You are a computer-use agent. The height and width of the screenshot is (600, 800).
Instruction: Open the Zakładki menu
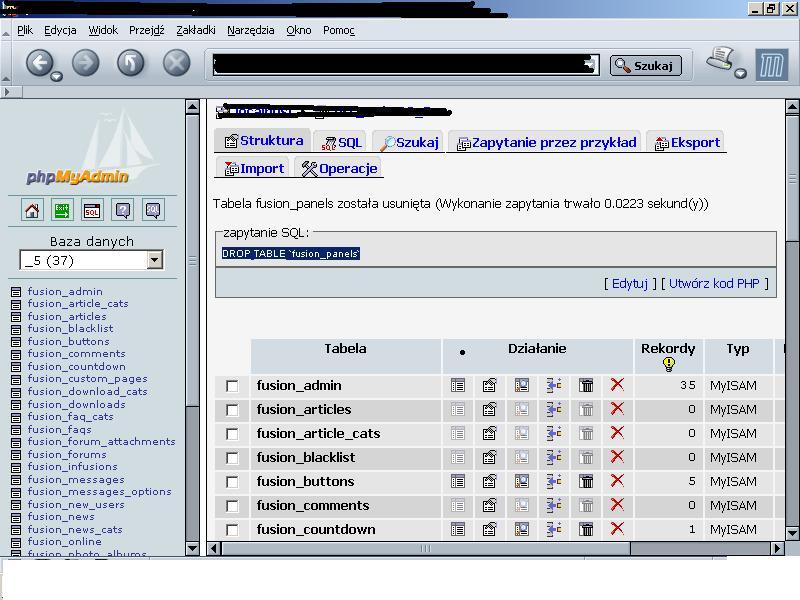[x=195, y=30]
